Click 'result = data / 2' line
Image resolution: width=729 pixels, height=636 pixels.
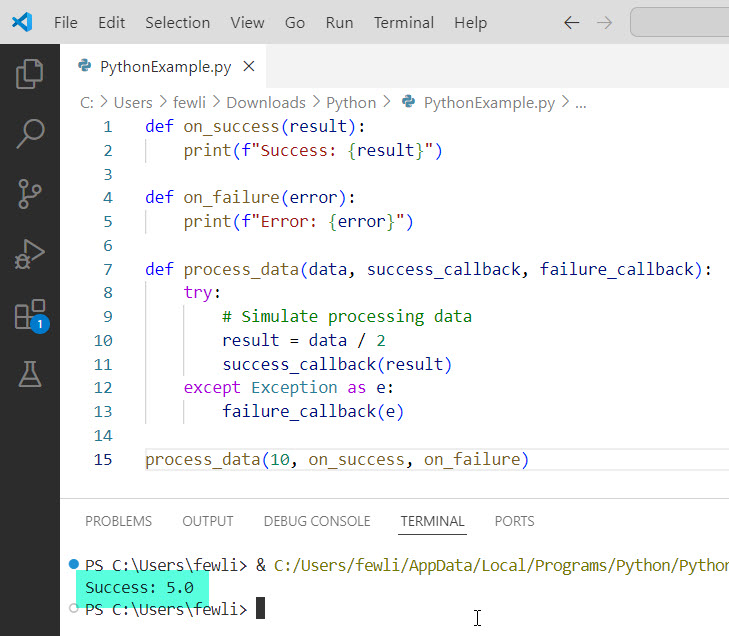coord(304,340)
